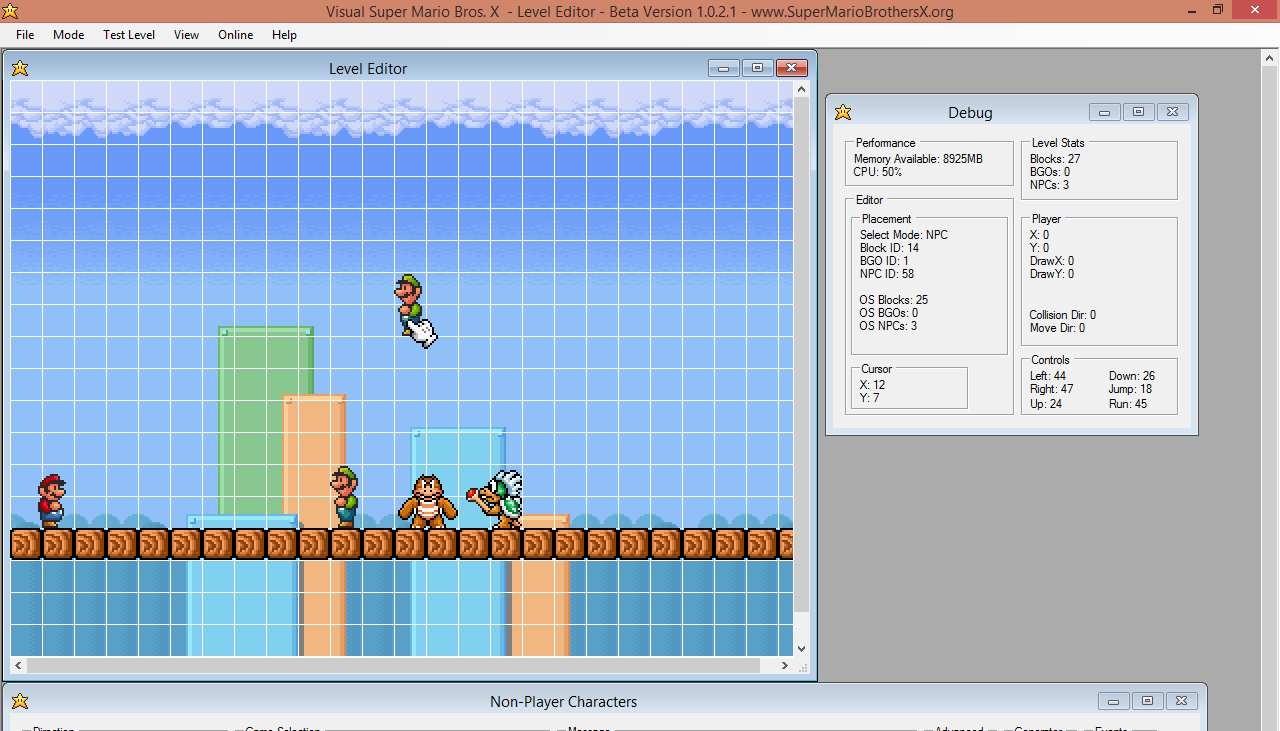The height and width of the screenshot is (731, 1280).
Task: Select the short orange block right of the Koopa
Action: [x=546, y=521]
